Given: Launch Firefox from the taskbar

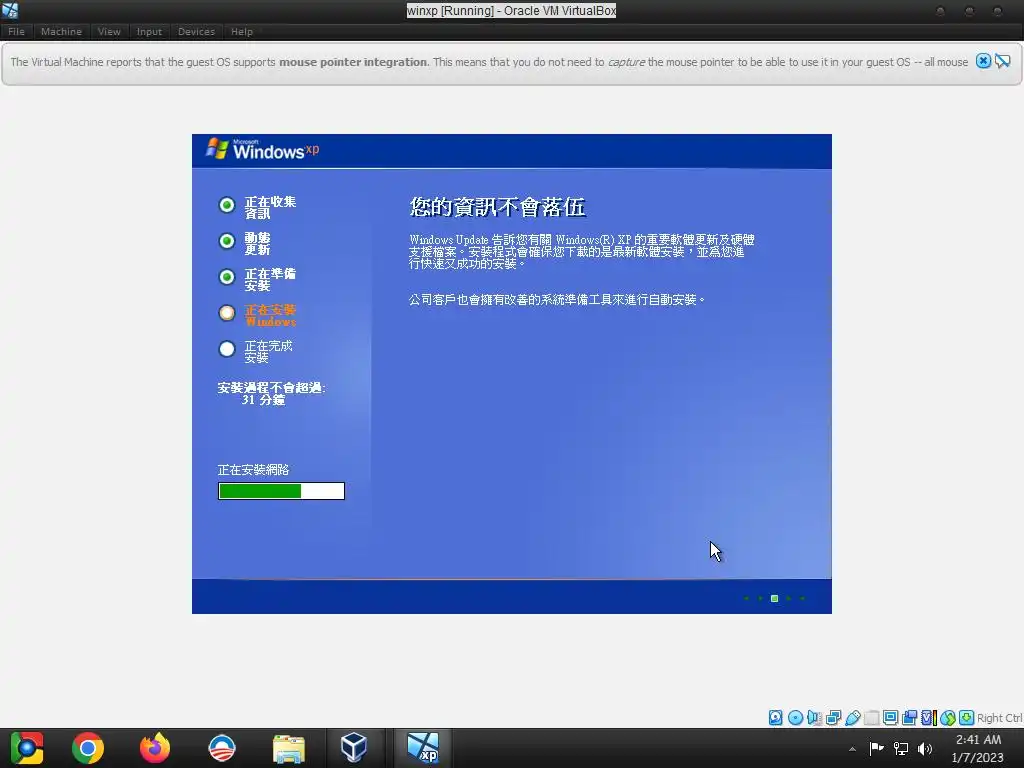Looking at the screenshot, I should [x=155, y=748].
